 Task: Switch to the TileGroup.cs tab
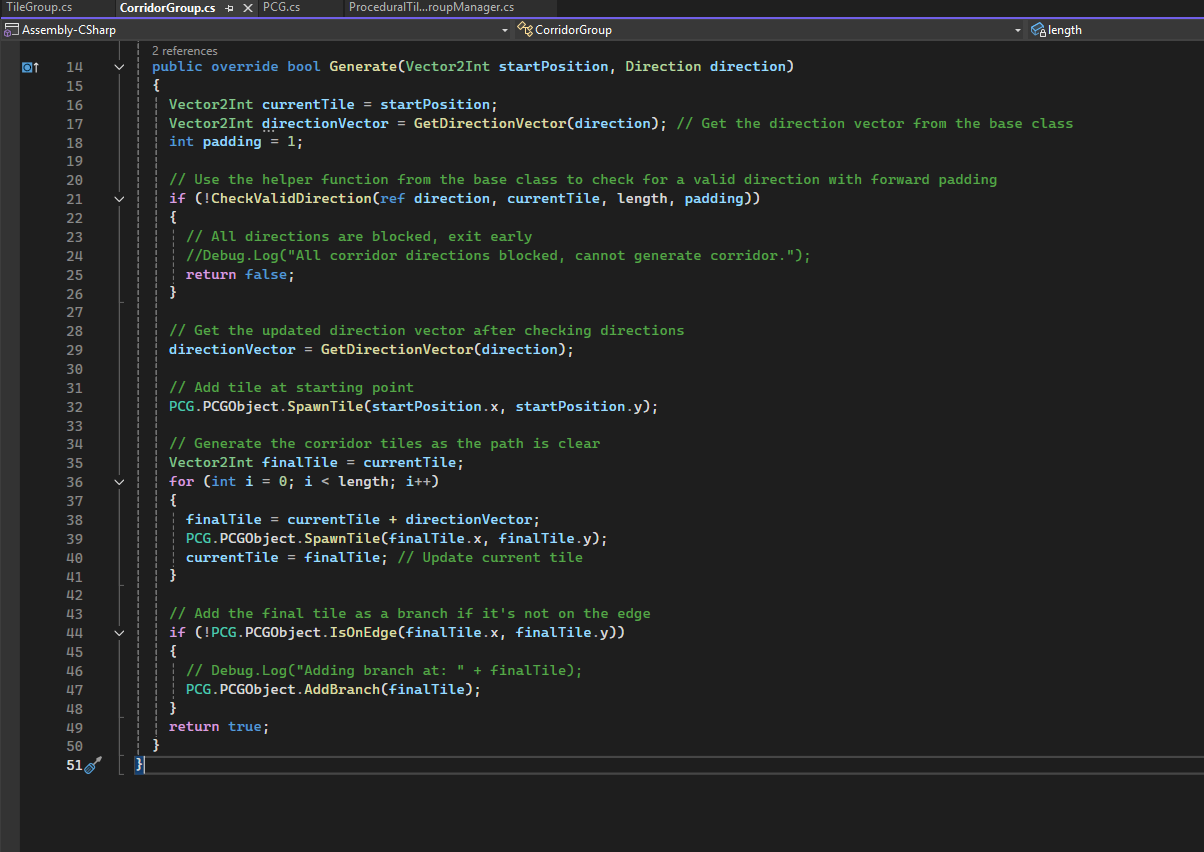[x=39, y=8]
